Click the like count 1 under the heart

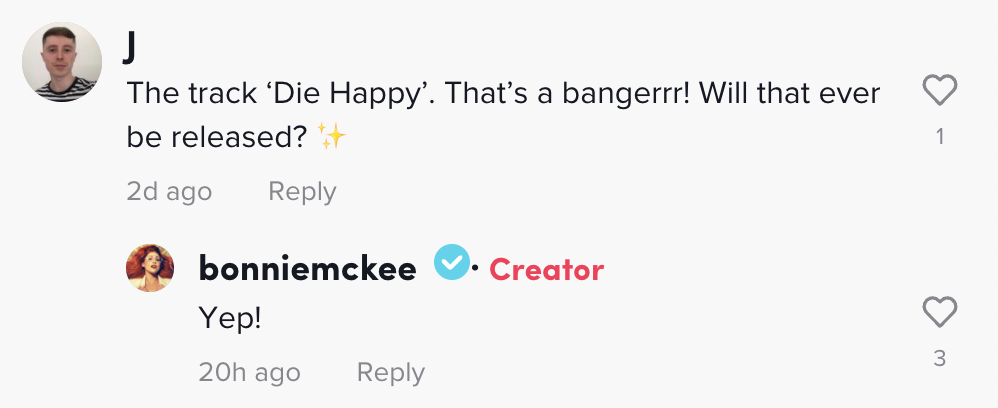[940, 136]
